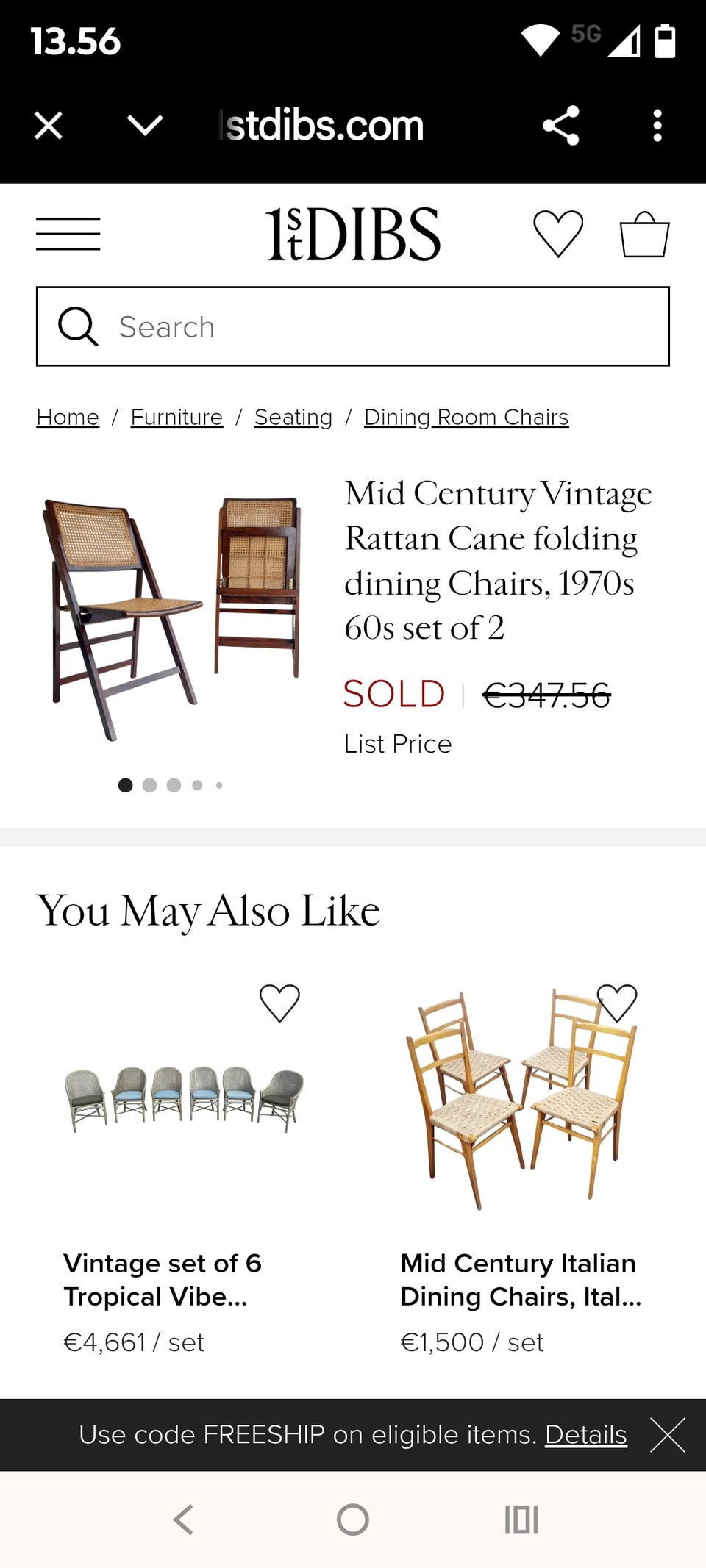Close the browser custom tab
This screenshot has height=1568, width=706.
point(49,126)
